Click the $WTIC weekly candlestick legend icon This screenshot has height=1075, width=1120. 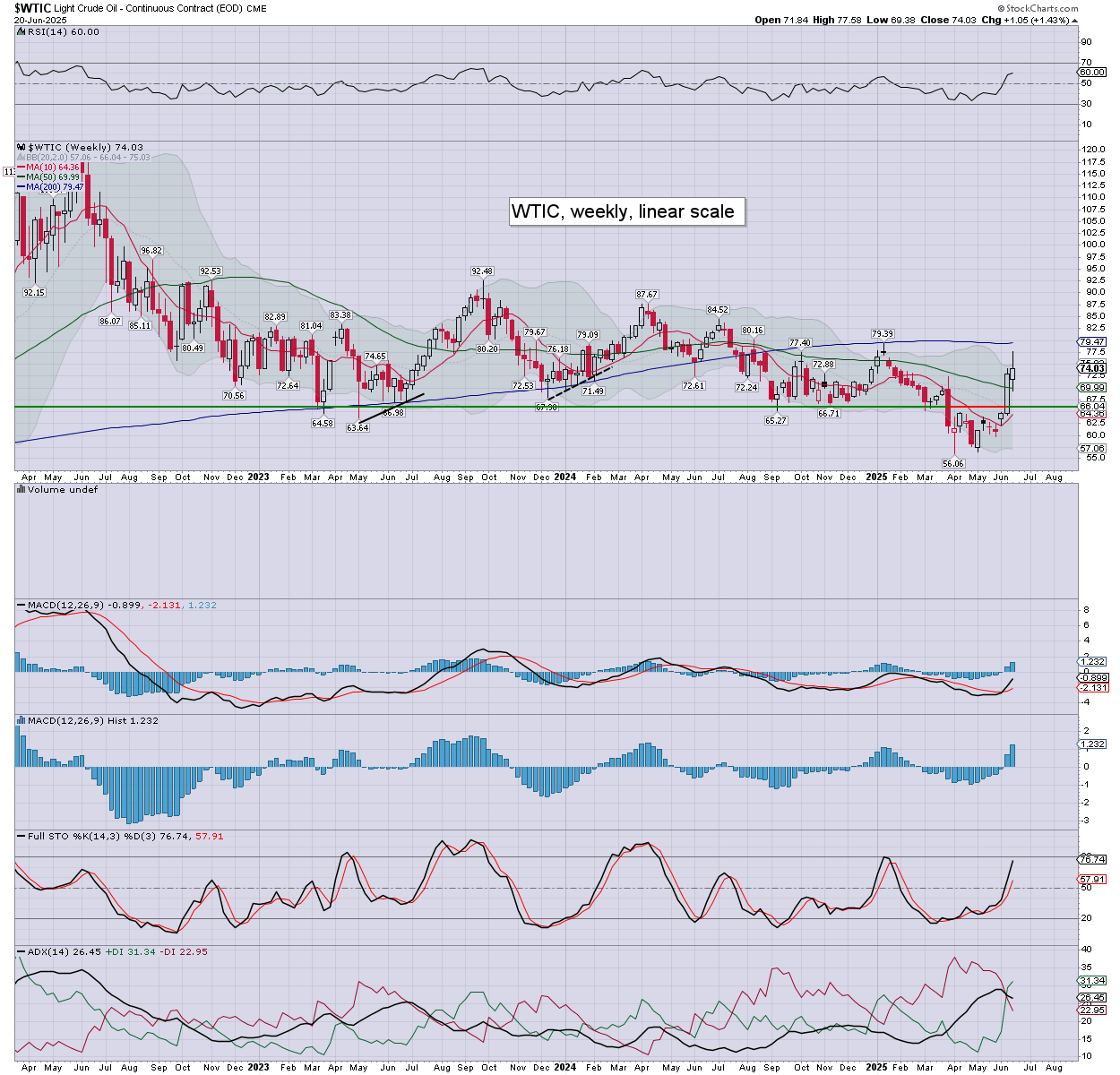click(22, 147)
